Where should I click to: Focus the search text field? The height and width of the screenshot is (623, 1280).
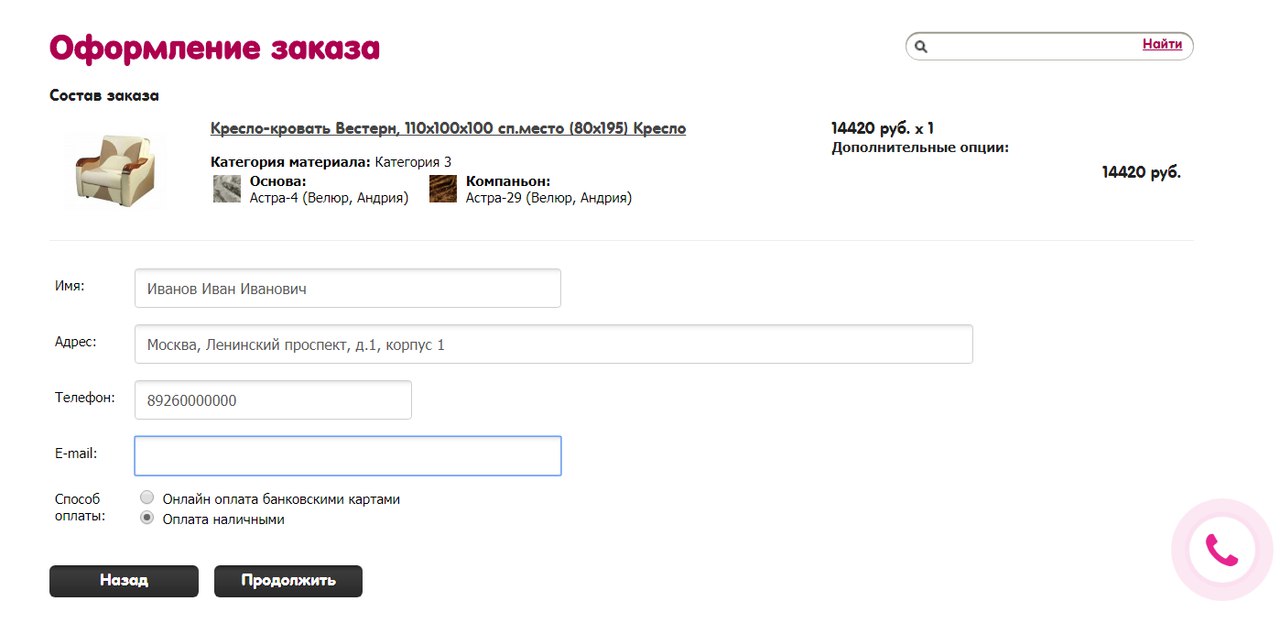[1030, 46]
